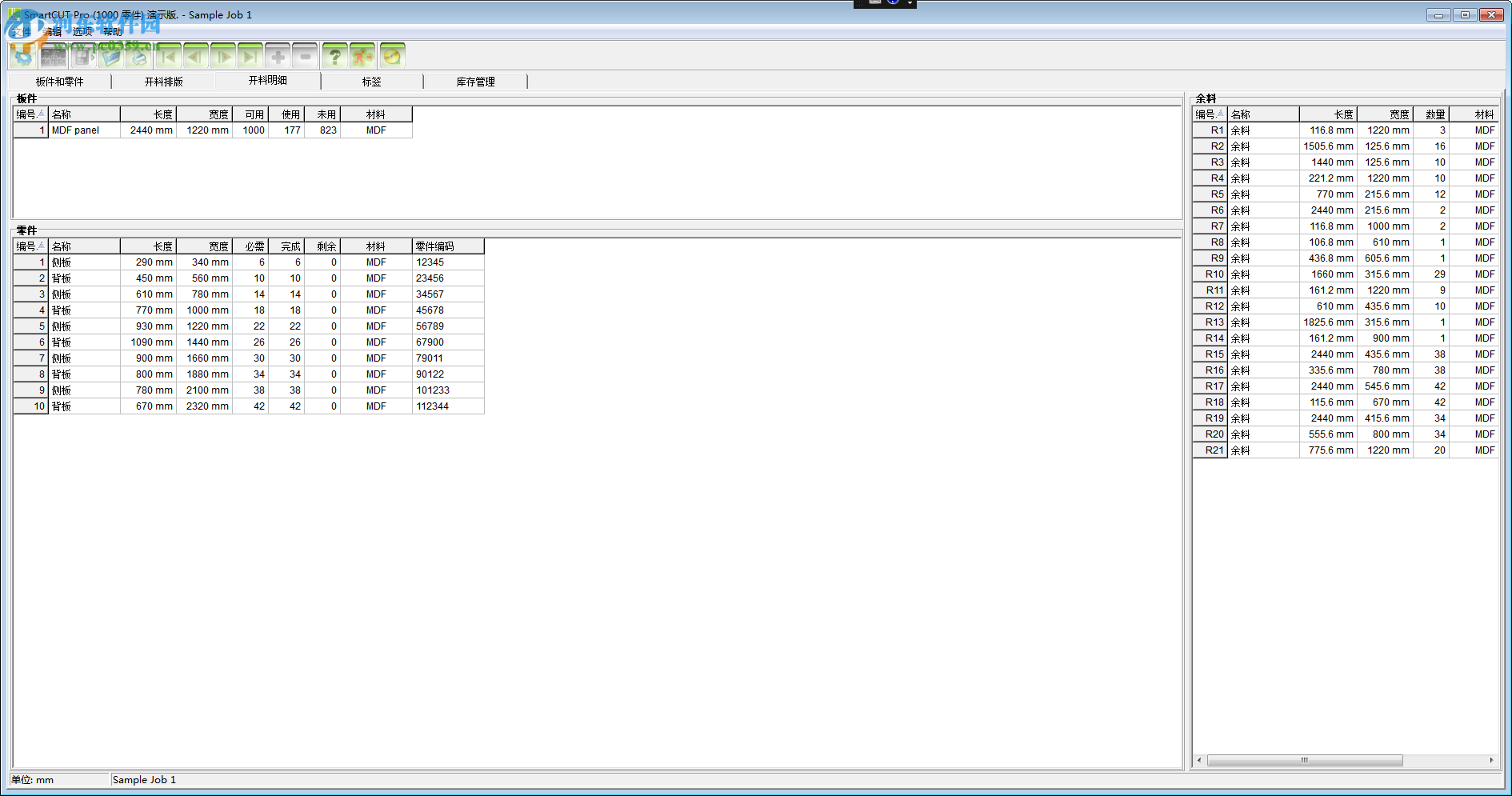Click 1825.6 mm length cell
The height and width of the screenshot is (796, 1512).
1328,322
